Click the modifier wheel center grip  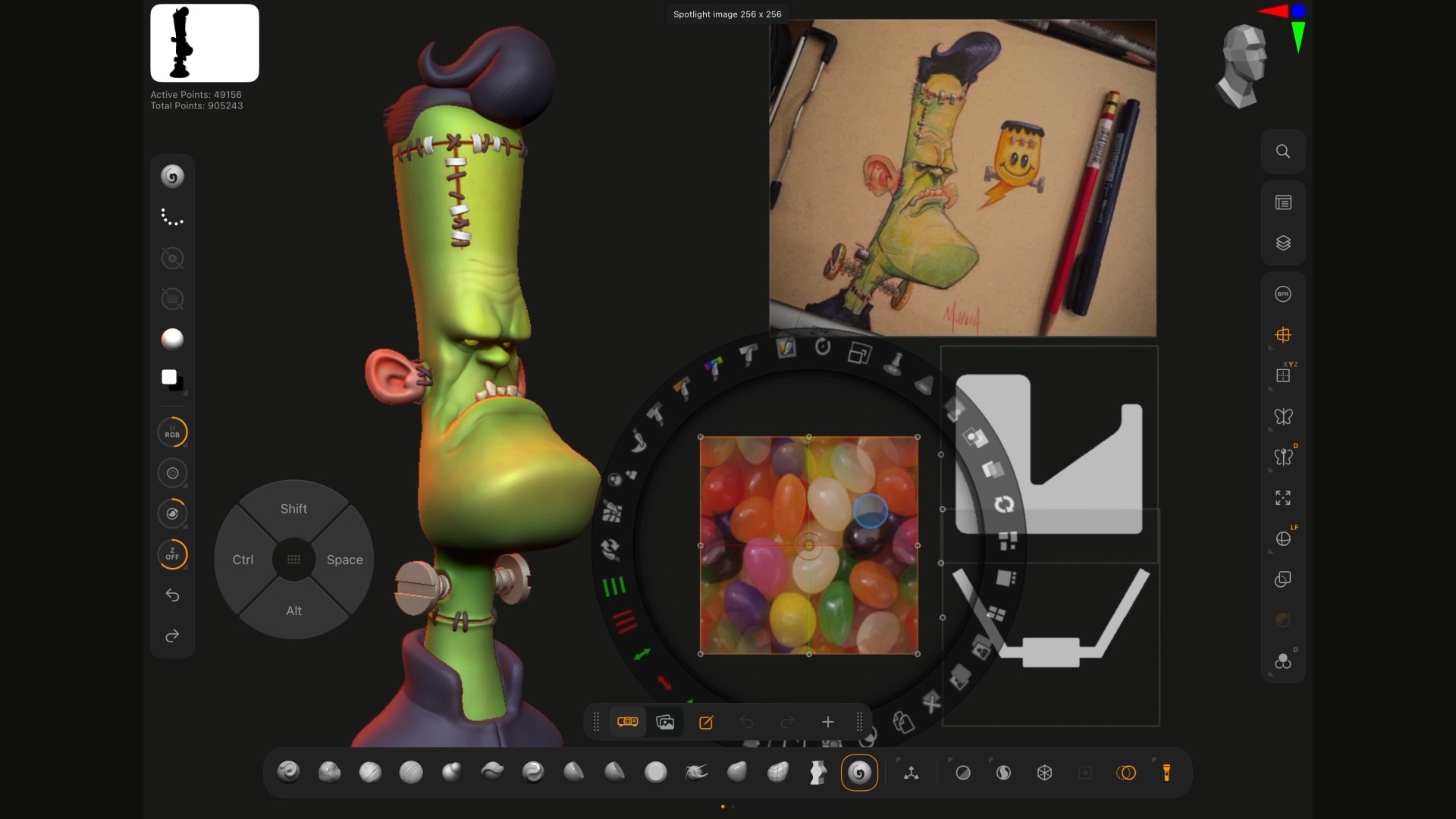[293, 560]
